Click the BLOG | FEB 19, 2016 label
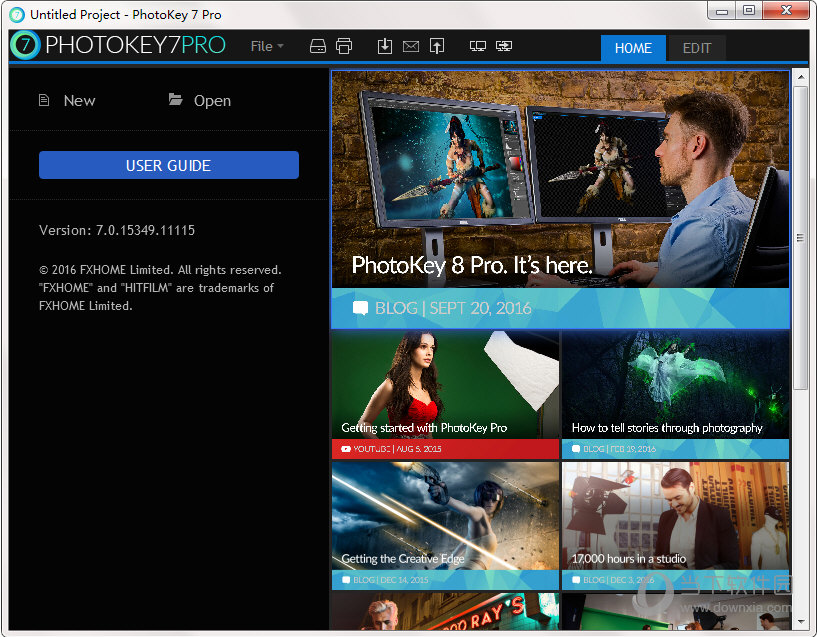The image size is (817, 637). (619, 449)
